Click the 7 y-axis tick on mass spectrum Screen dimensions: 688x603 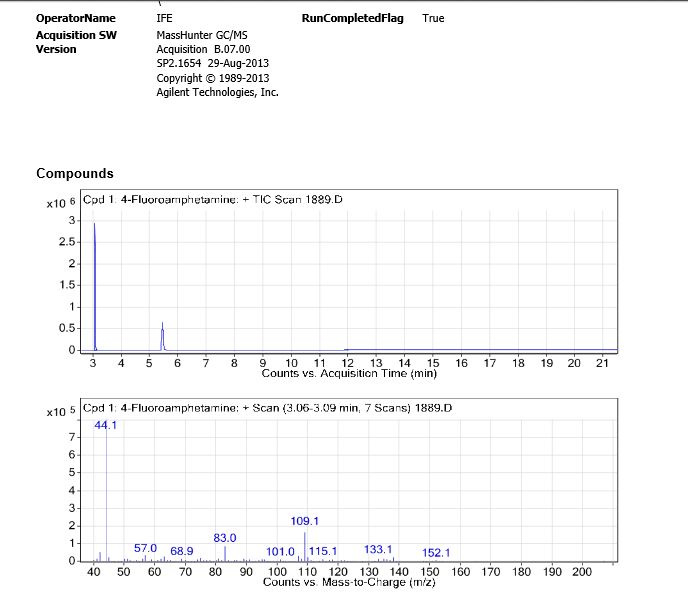pos(72,437)
